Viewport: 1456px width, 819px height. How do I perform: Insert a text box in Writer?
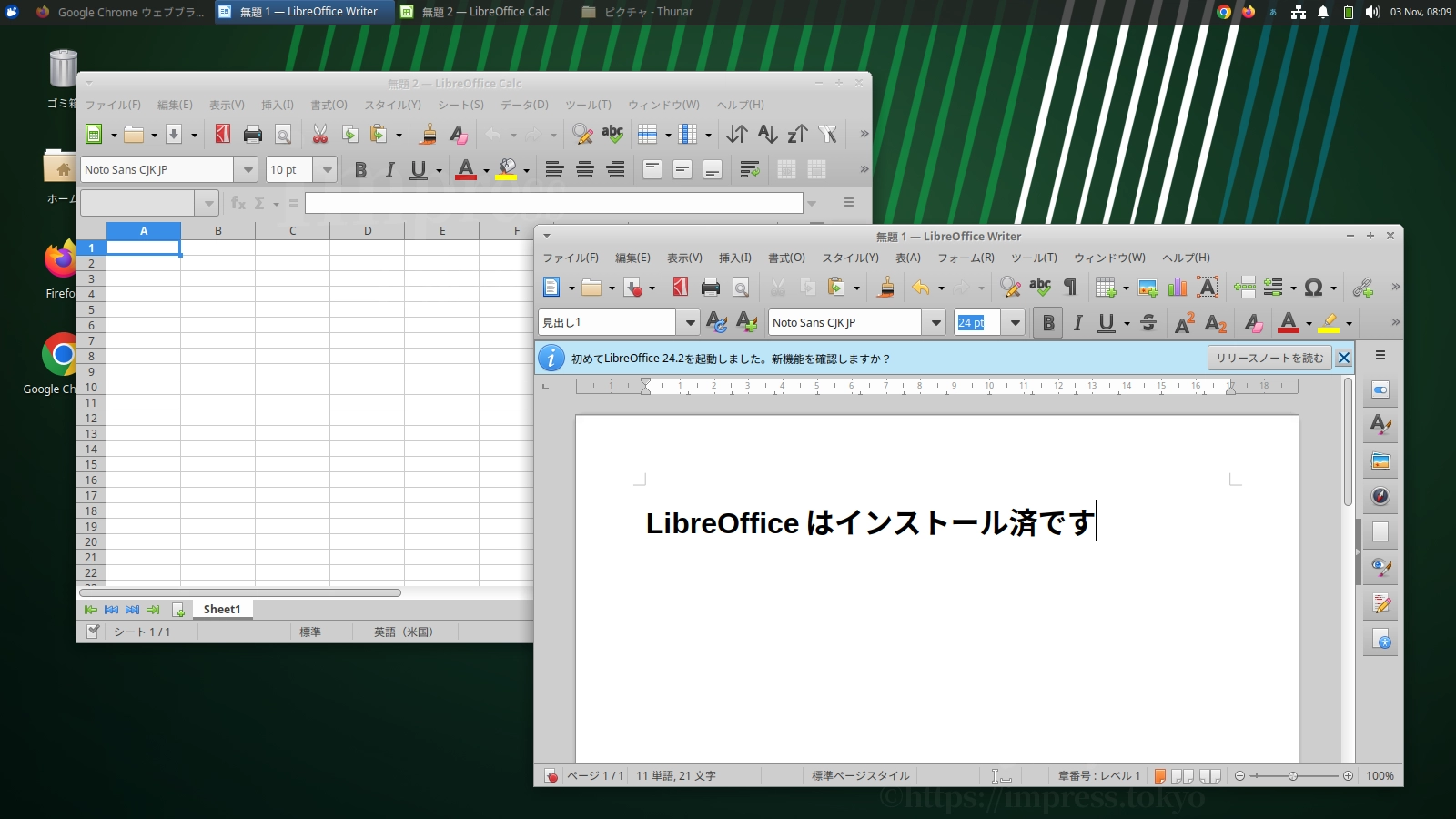pyautogui.click(x=1208, y=288)
